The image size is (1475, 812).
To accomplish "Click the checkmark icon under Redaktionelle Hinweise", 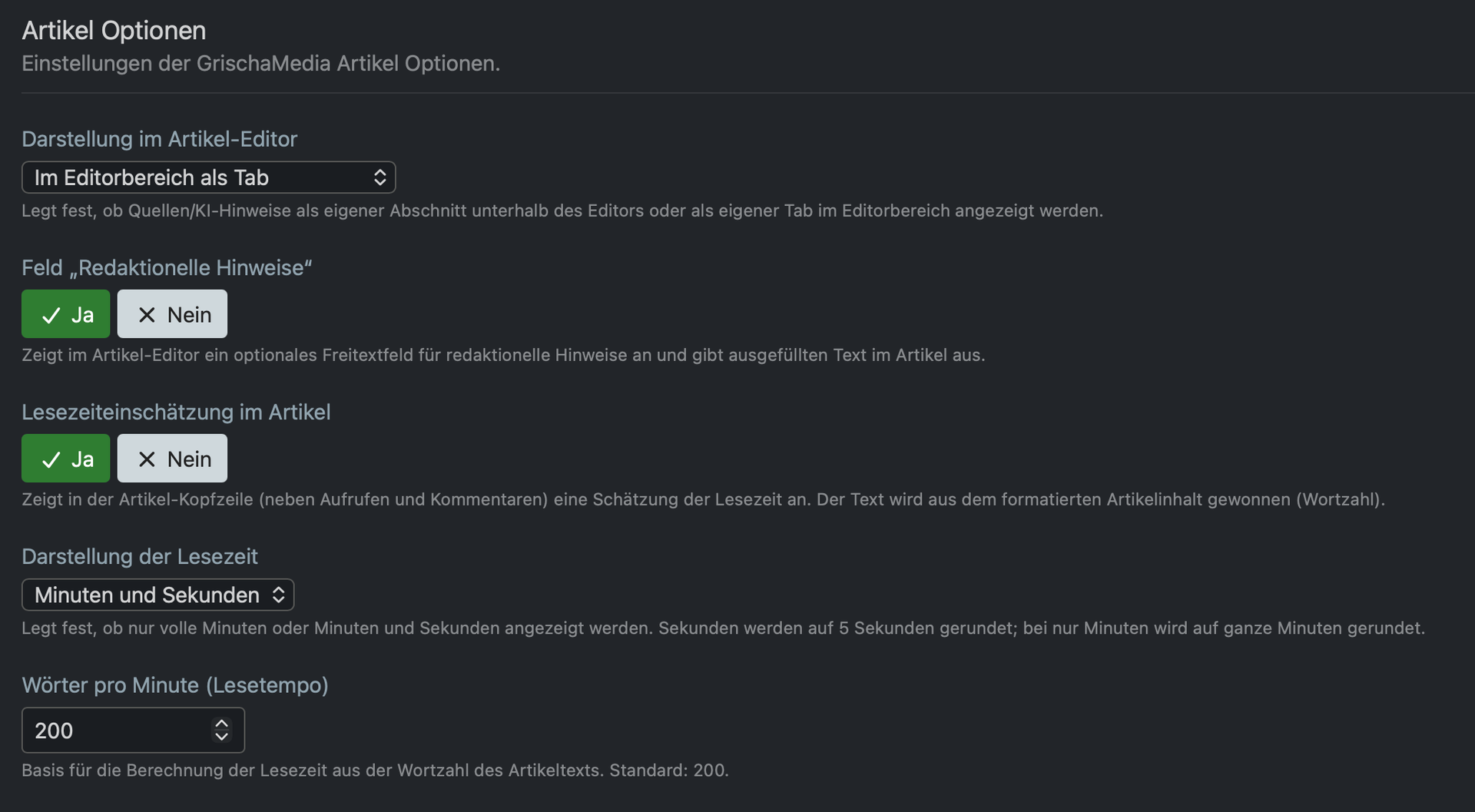I will coord(51,315).
